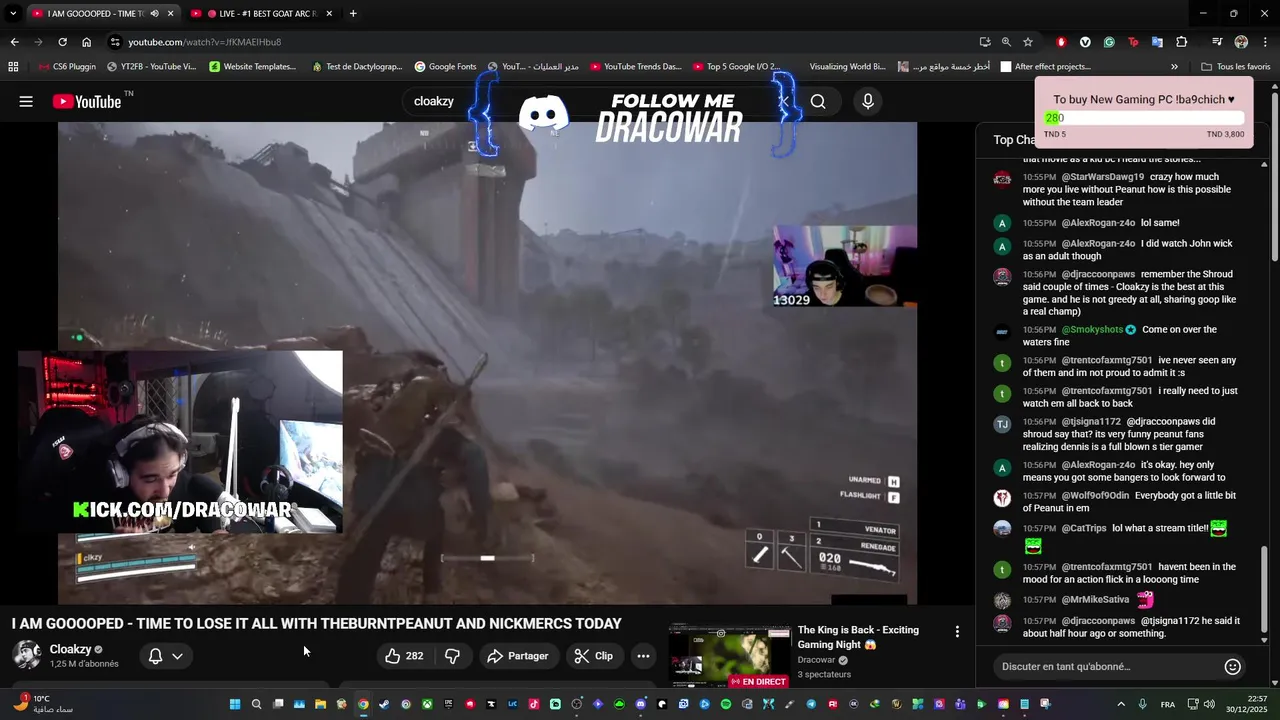1280x720 pixels.
Task: Start voice search with microphone icon
Action: (x=868, y=101)
